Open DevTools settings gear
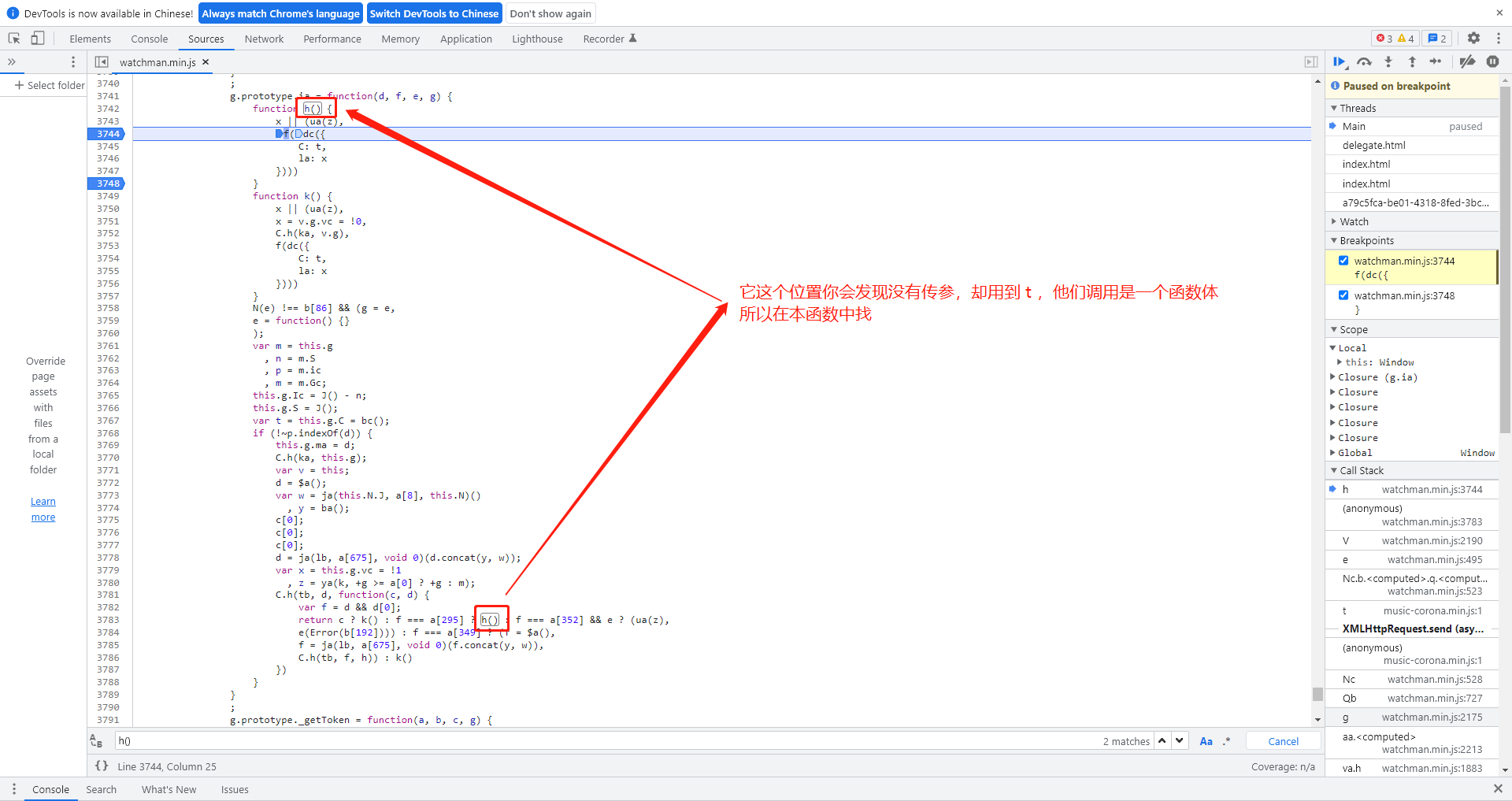Viewport: 1512px width, 801px height. point(1473,39)
